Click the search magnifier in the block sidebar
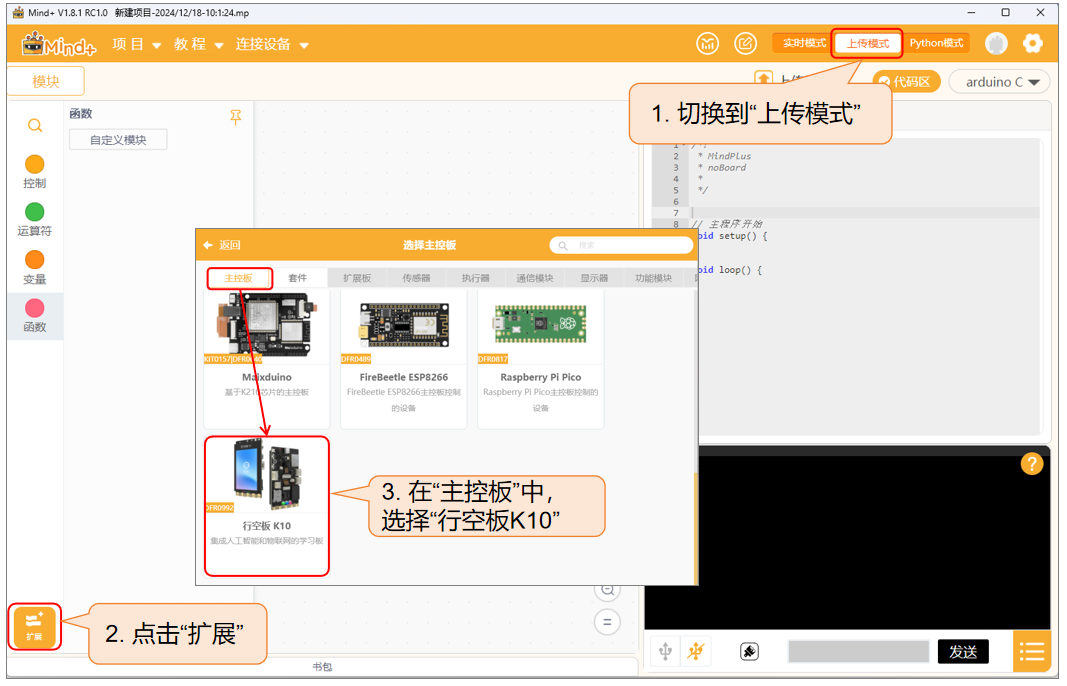This screenshot has height=686, width=1067. point(35,126)
